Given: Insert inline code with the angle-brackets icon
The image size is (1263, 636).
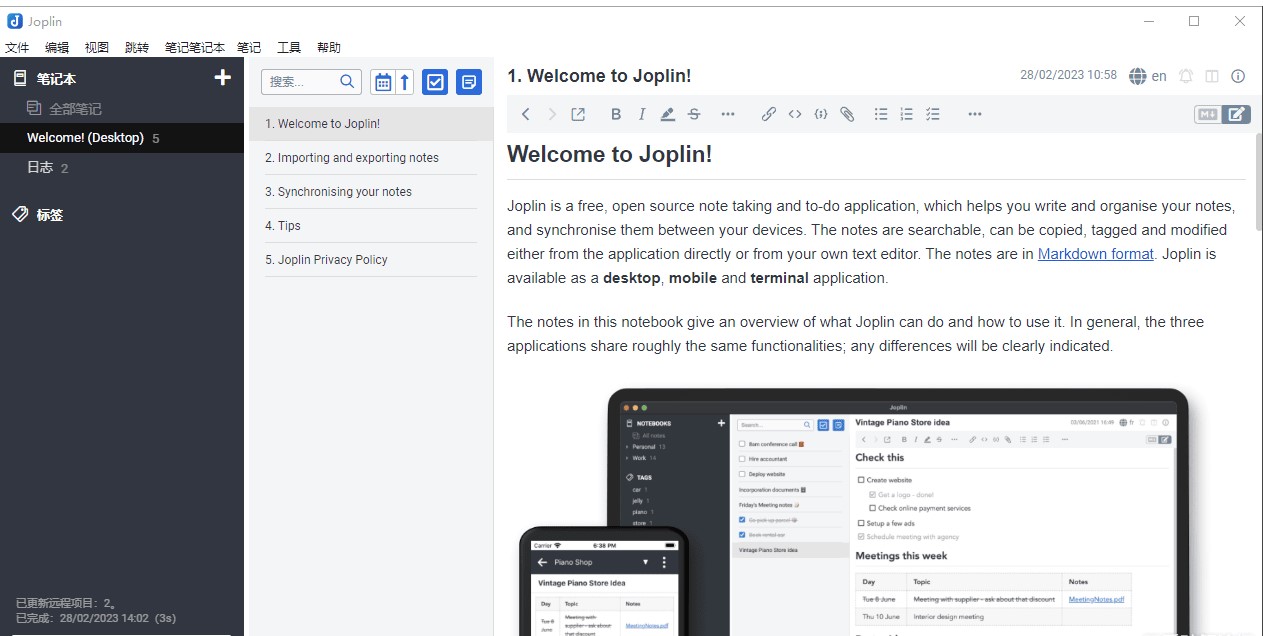Looking at the screenshot, I should click(795, 114).
